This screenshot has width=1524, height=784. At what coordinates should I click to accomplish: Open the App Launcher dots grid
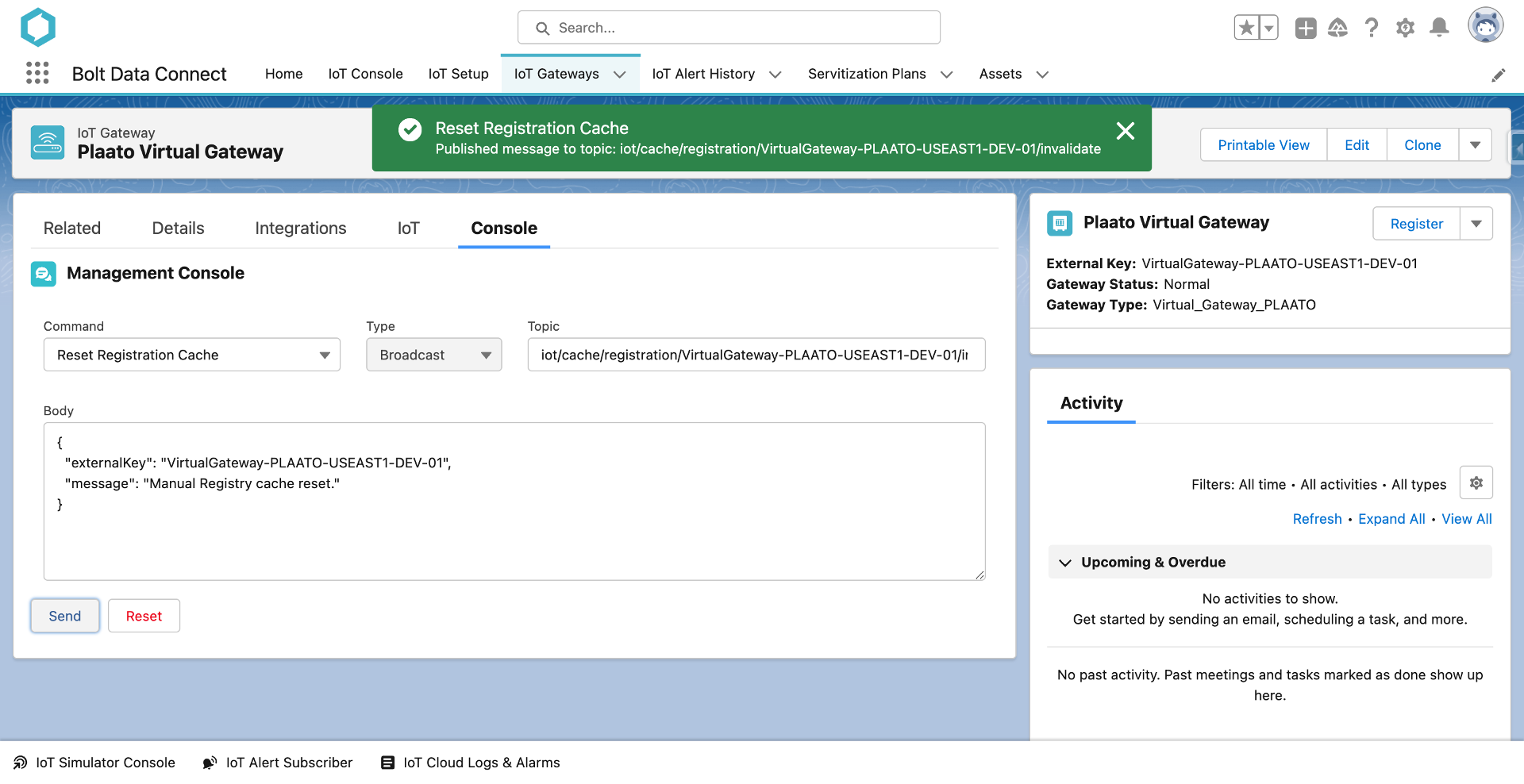tap(37, 73)
